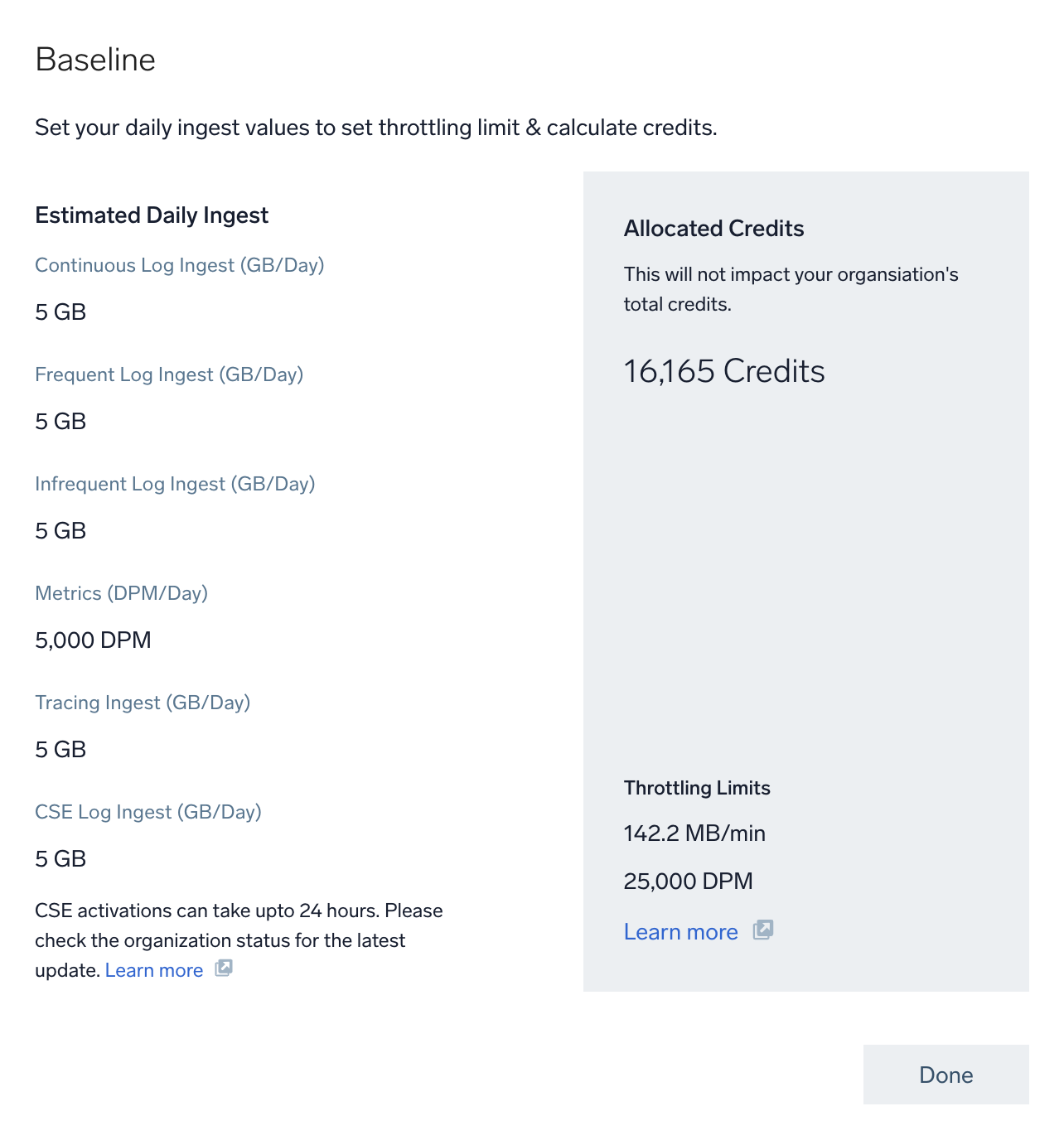This screenshot has width=1064, height=1140.
Task: Select the 25,000 DPM throttling value
Action: (688, 881)
